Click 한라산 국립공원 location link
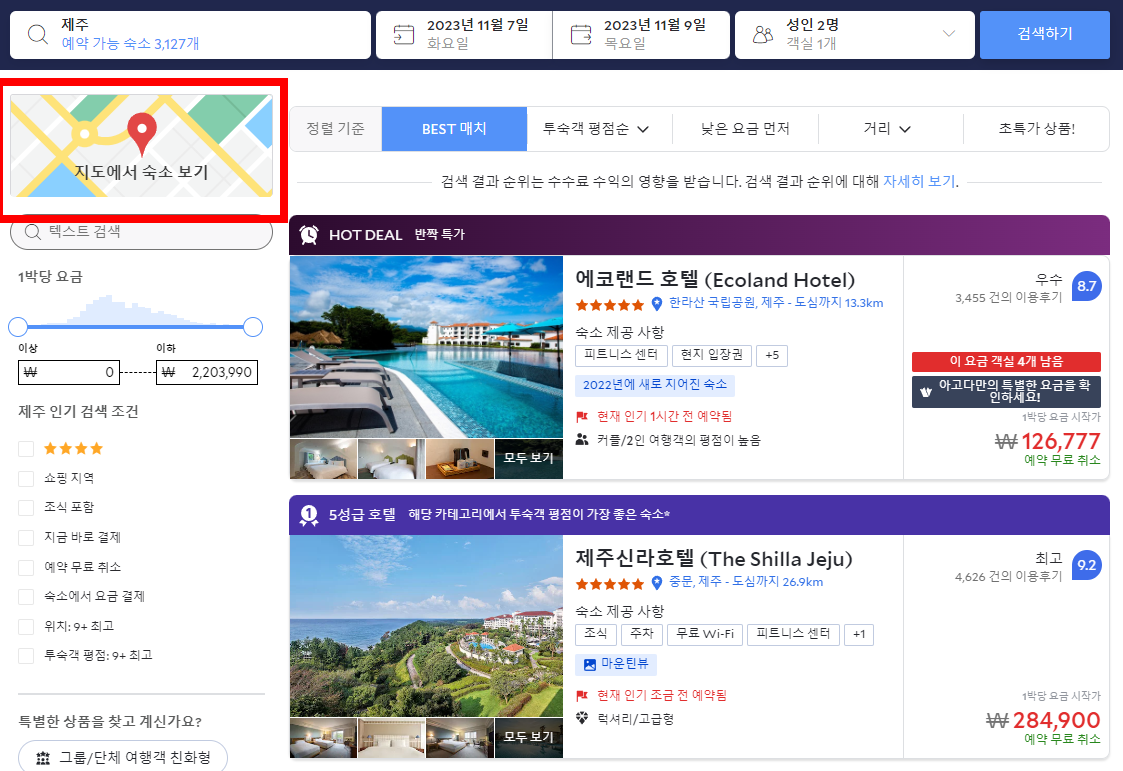Screen dimensions: 1123x771 pyautogui.click(x=776, y=303)
